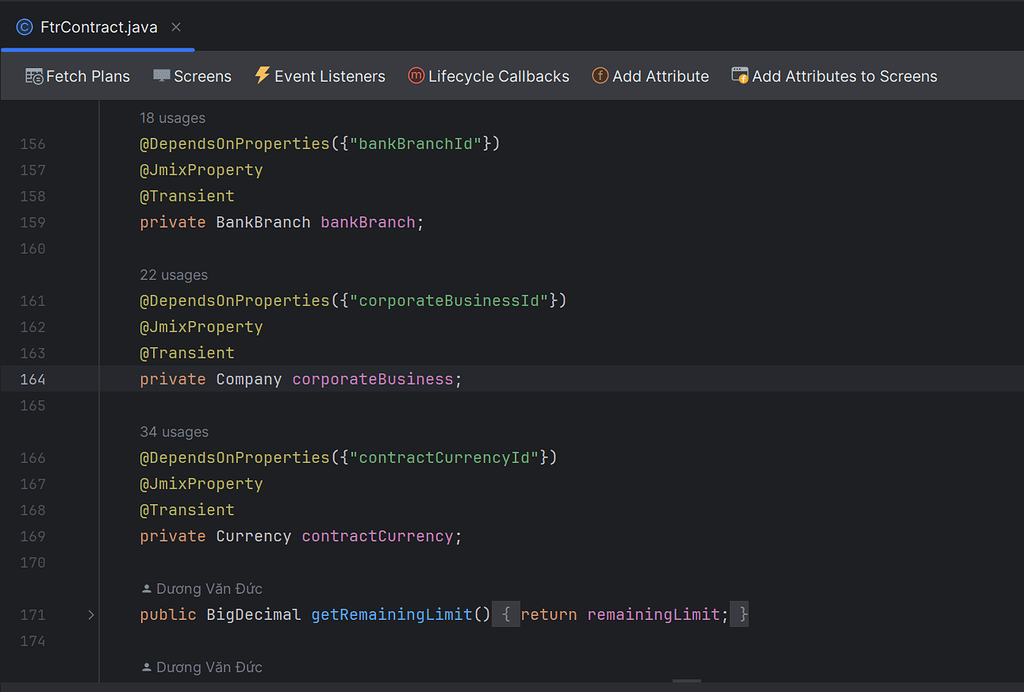Click the Company type on line 164

pos(249,379)
